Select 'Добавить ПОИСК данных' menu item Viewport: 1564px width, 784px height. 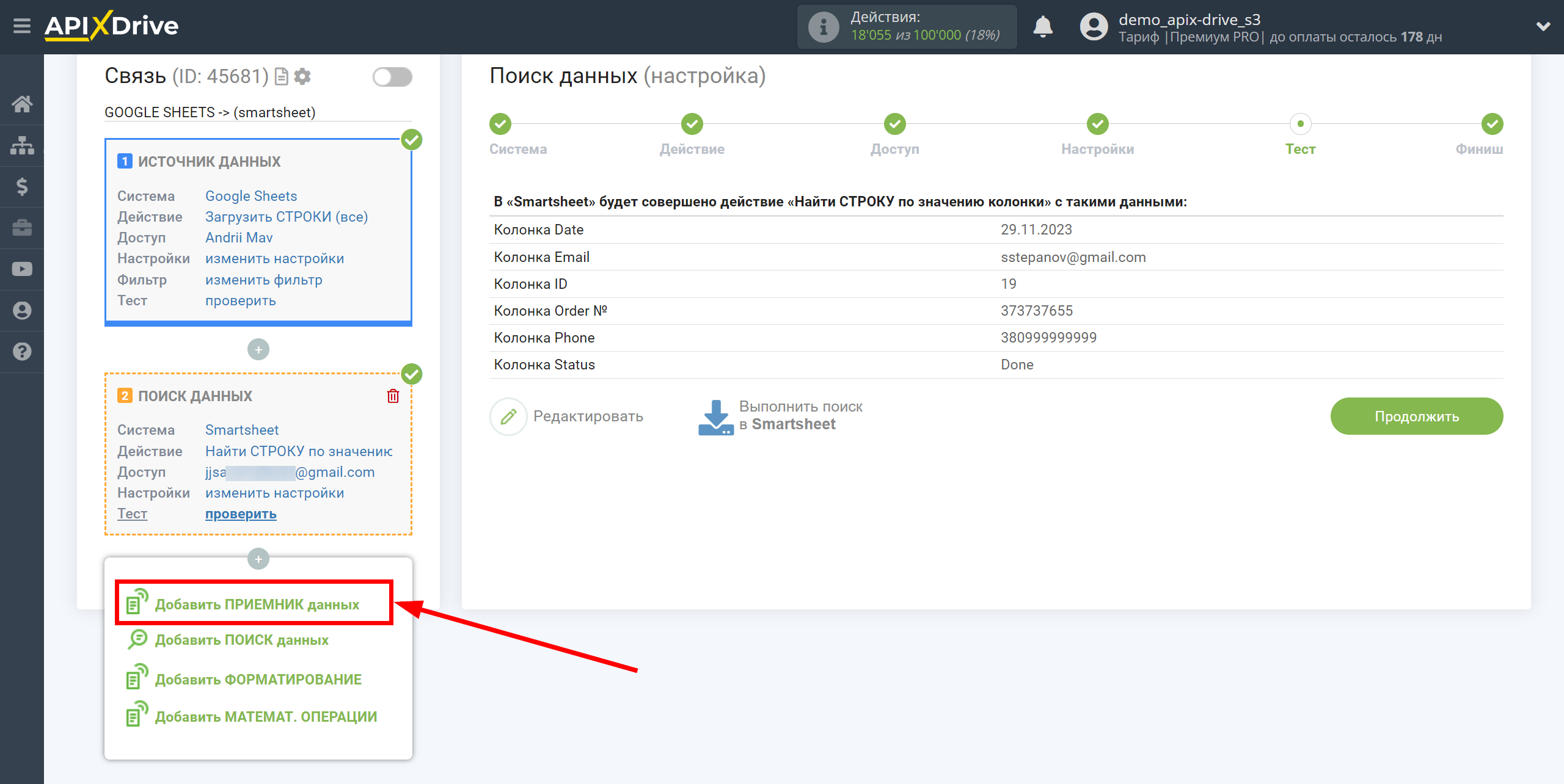(228, 640)
